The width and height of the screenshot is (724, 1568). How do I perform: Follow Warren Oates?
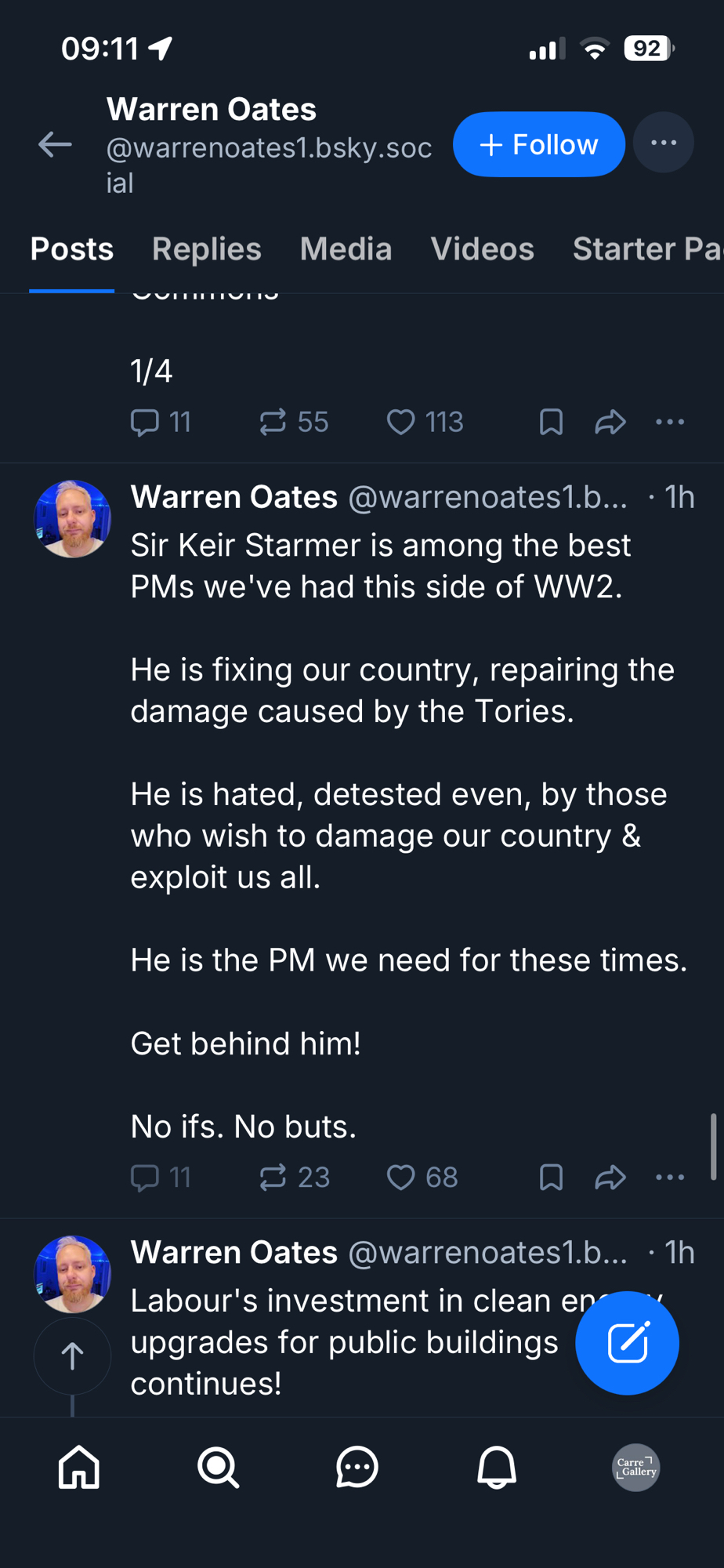tap(538, 144)
